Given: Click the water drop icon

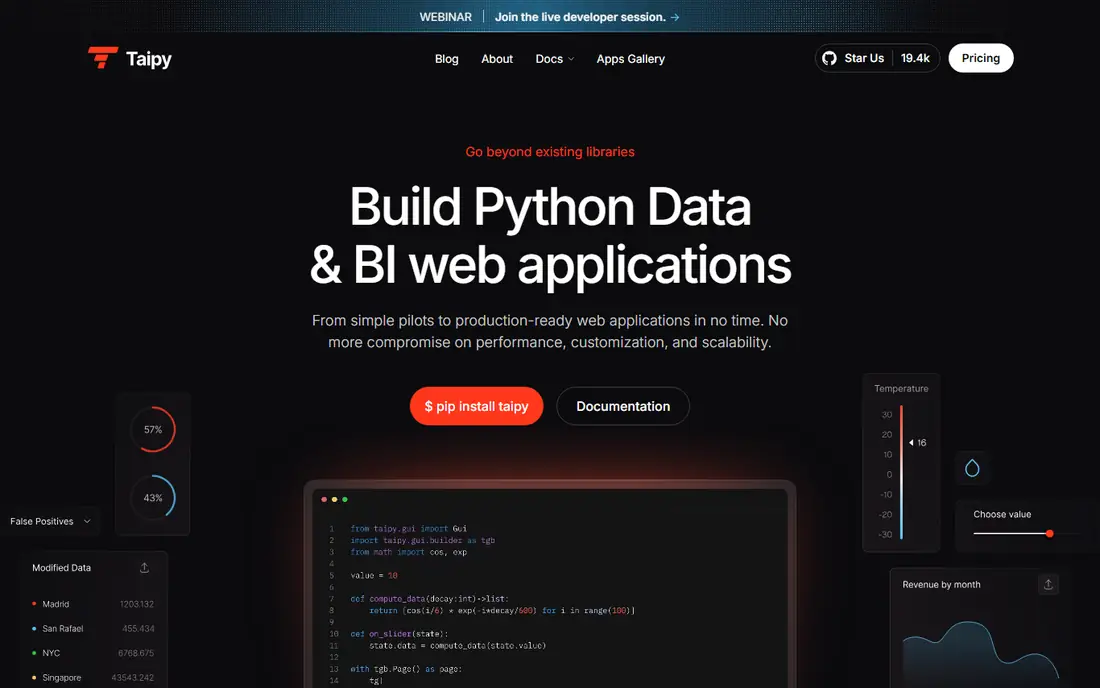Looking at the screenshot, I should click(972, 468).
